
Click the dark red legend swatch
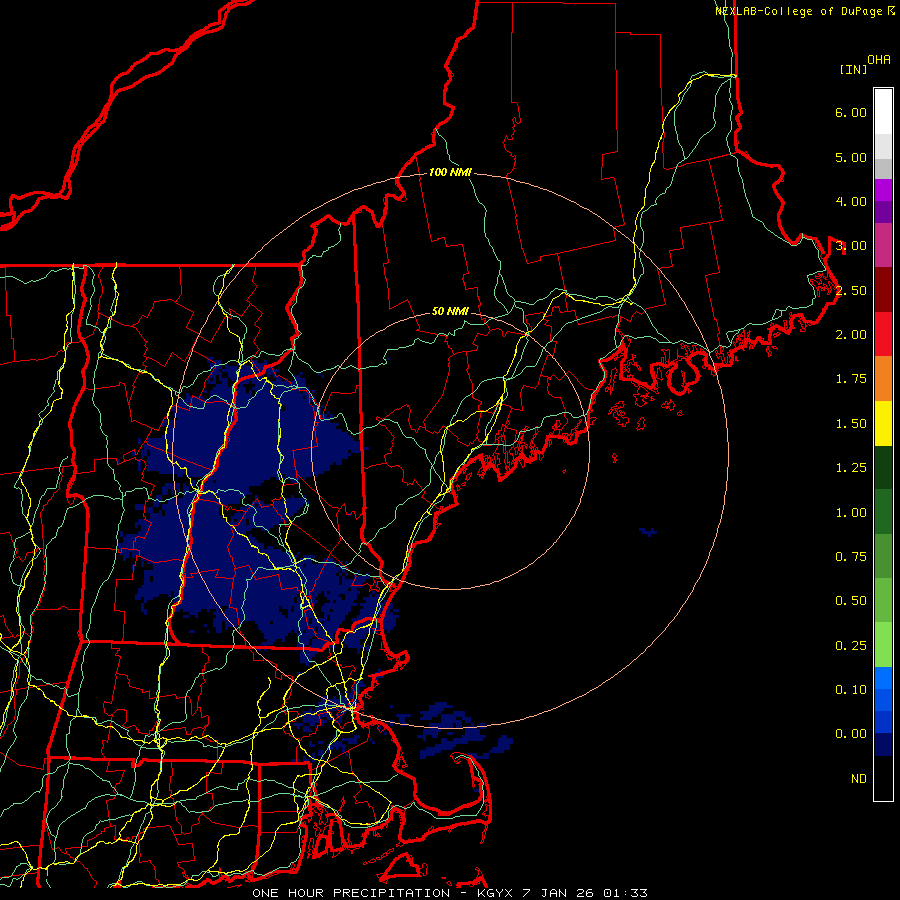click(x=883, y=290)
